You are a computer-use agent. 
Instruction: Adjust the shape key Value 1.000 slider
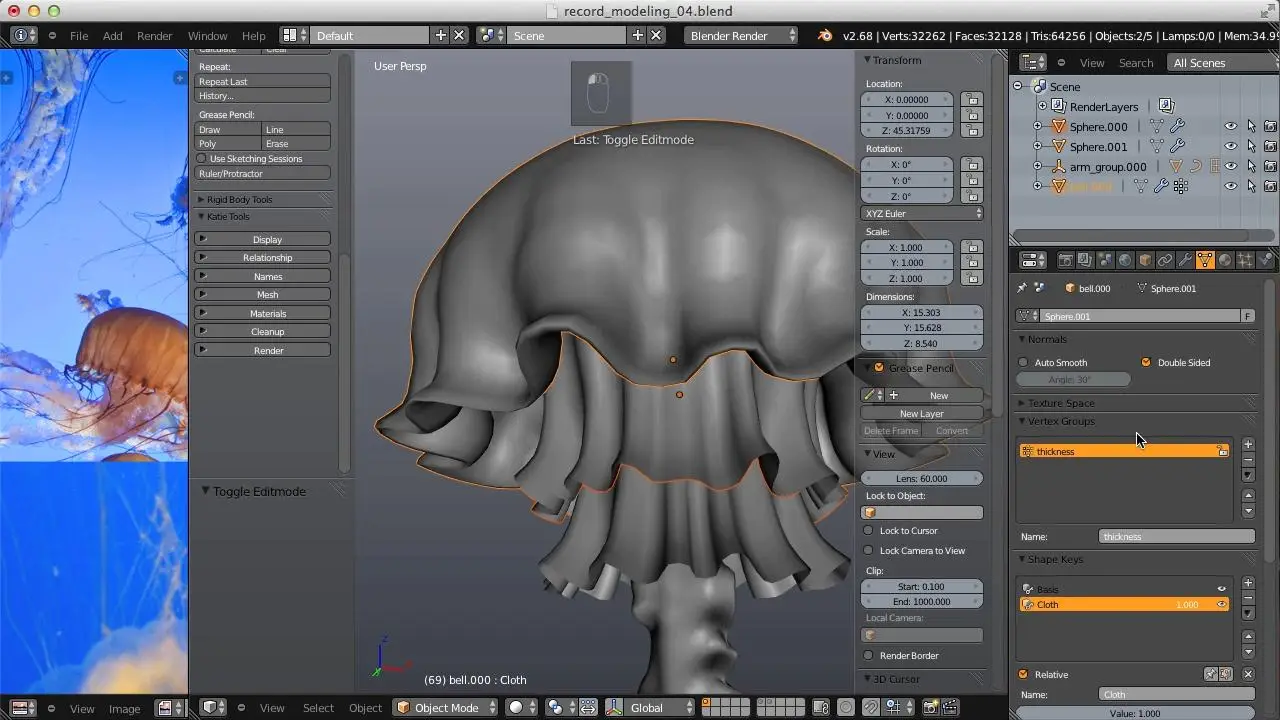pyautogui.click(x=1136, y=713)
